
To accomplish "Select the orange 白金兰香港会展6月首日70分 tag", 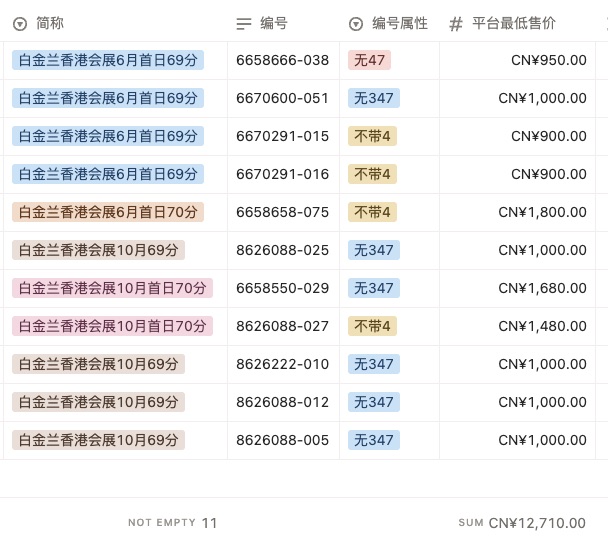I will (108, 212).
